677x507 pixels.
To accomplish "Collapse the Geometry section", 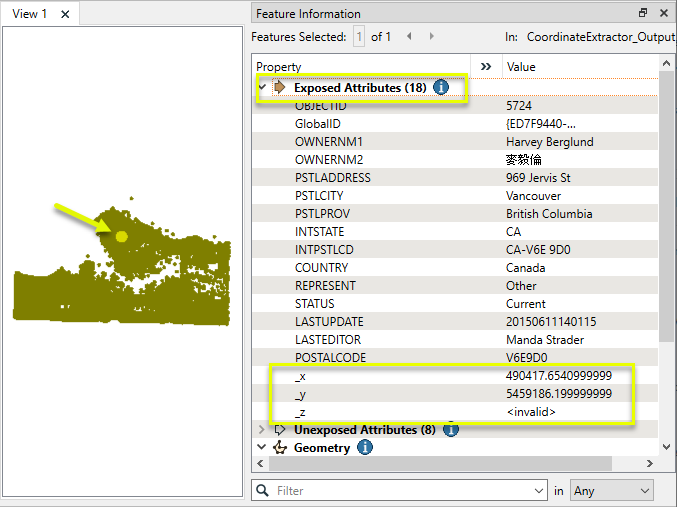I will [262, 448].
